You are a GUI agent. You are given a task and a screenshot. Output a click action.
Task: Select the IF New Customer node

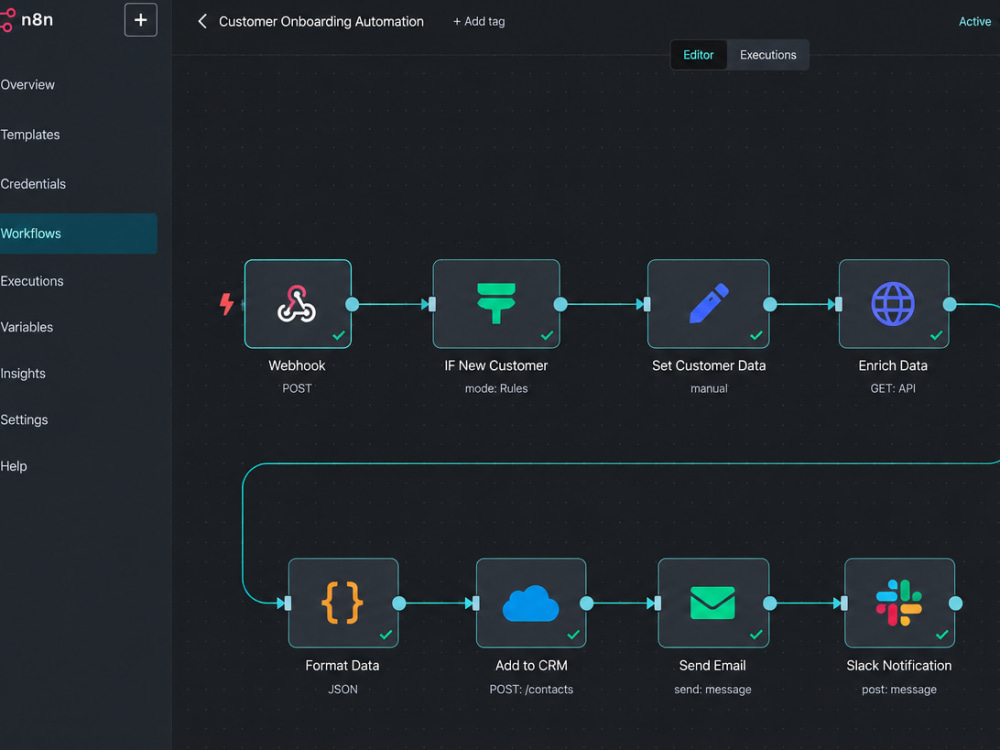pos(496,304)
